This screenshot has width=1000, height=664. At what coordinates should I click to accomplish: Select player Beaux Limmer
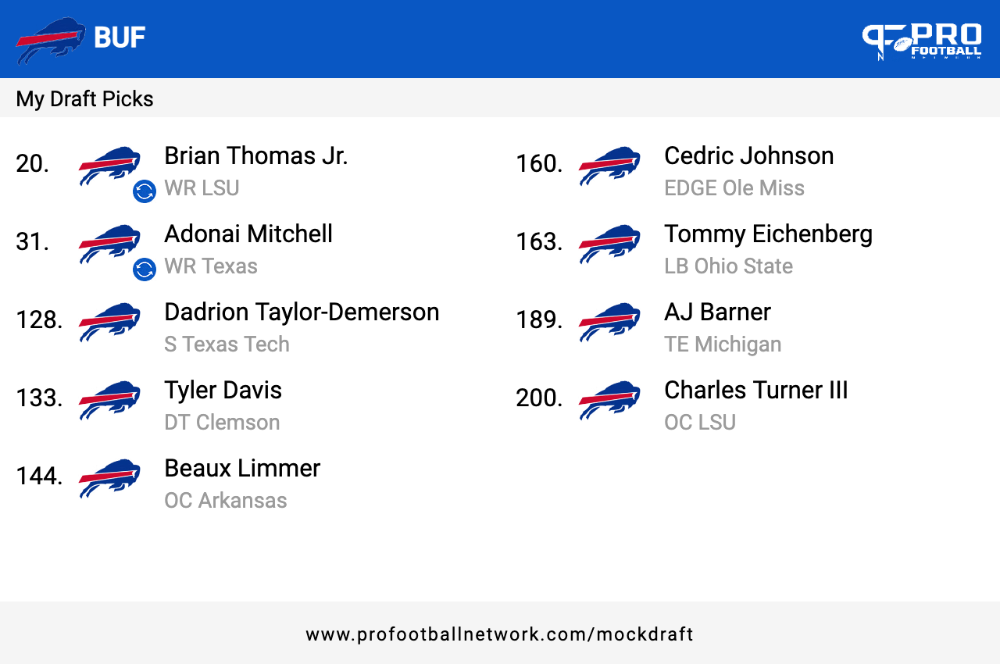[242, 468]
